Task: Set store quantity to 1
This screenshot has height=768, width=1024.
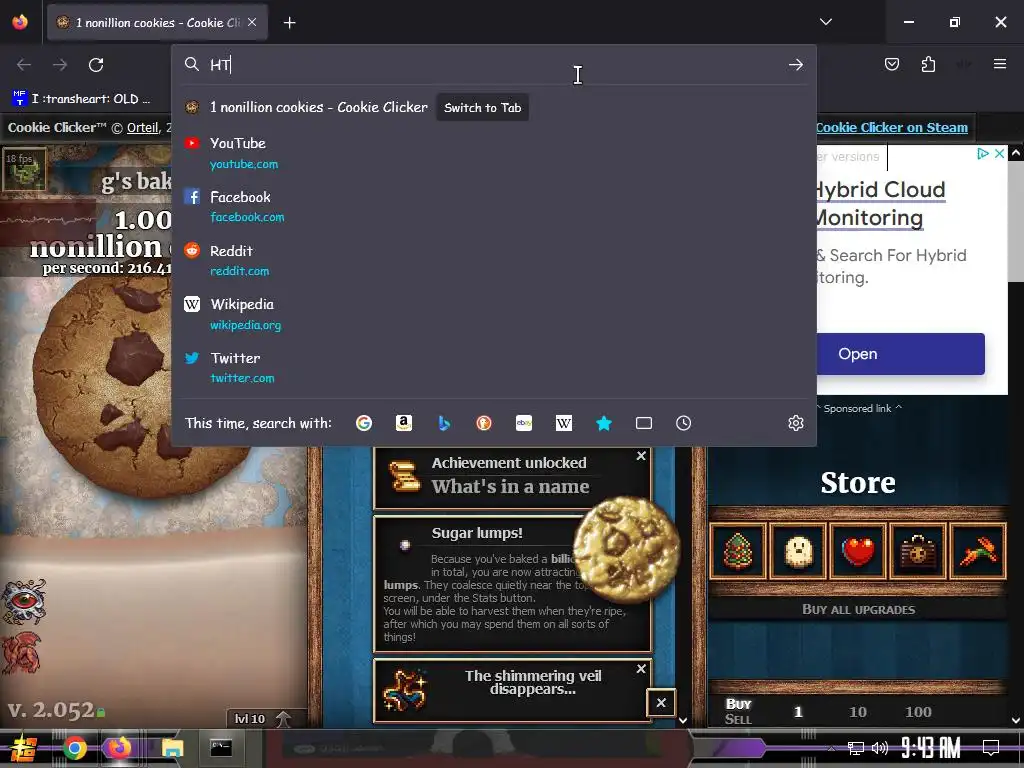Action: (x=797, y=712)
